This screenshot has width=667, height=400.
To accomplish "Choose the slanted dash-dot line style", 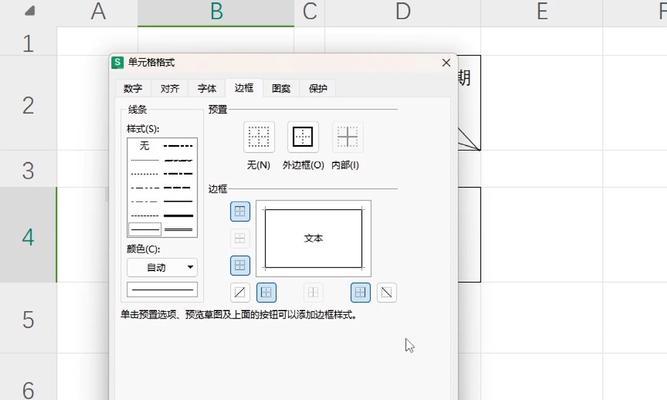I will (x=179, y=160).
